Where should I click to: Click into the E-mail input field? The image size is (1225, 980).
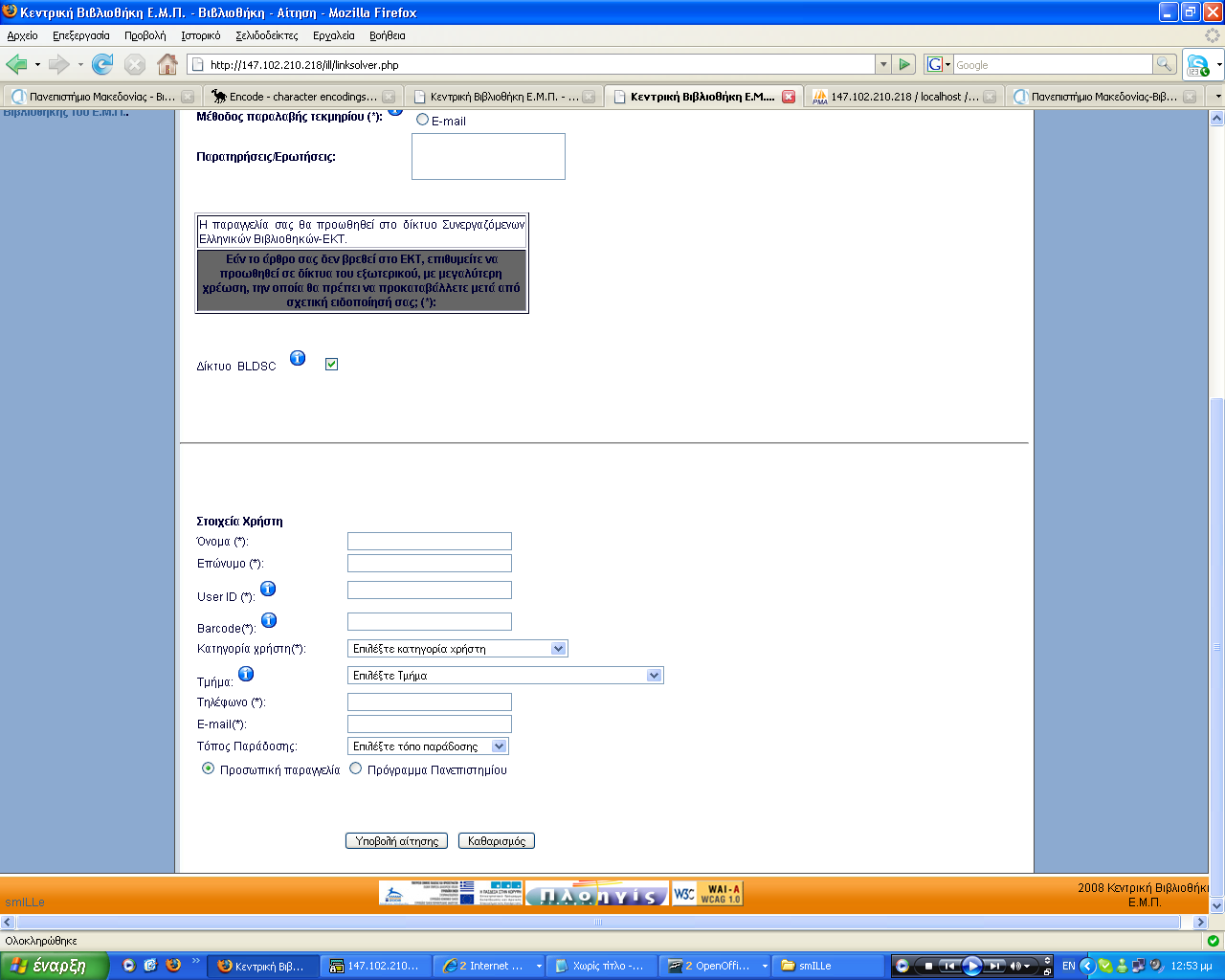tap(430, 724)
